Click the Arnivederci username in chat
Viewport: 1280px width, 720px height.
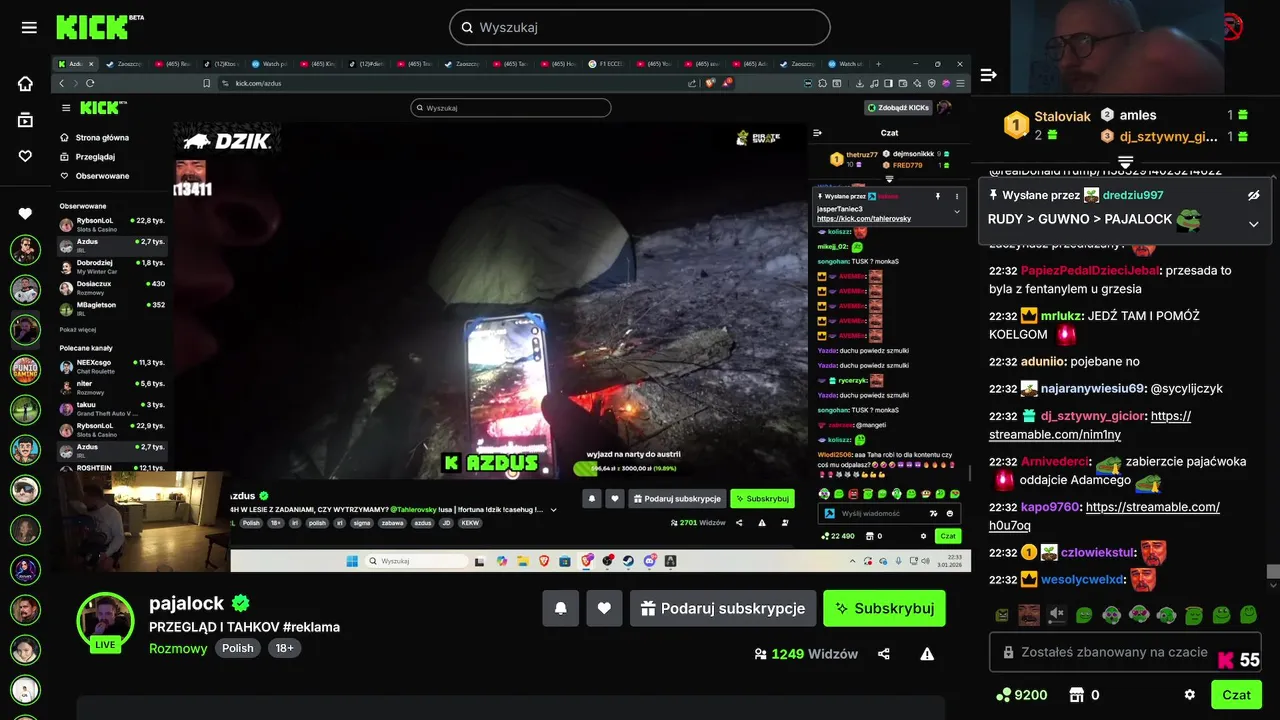[1056, 461]
